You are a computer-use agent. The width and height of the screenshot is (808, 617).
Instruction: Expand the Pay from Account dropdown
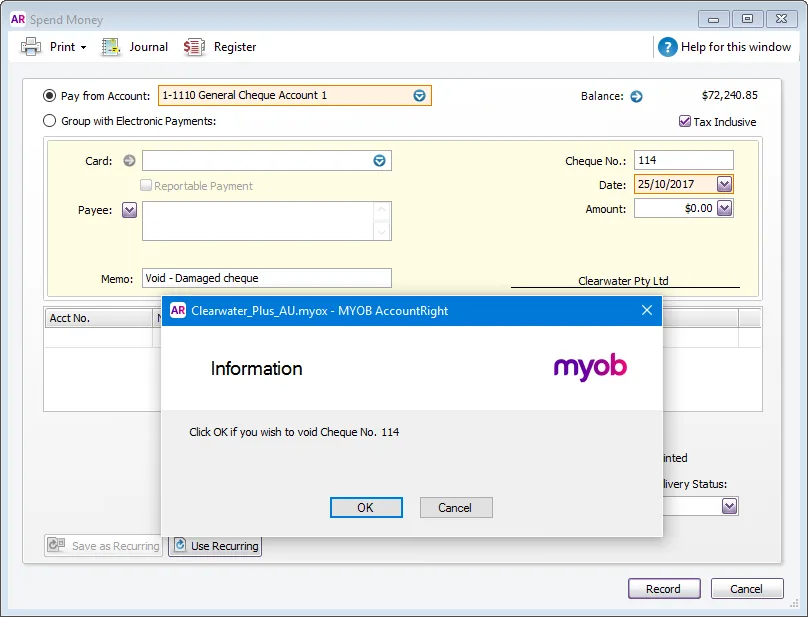pos(419,95)
